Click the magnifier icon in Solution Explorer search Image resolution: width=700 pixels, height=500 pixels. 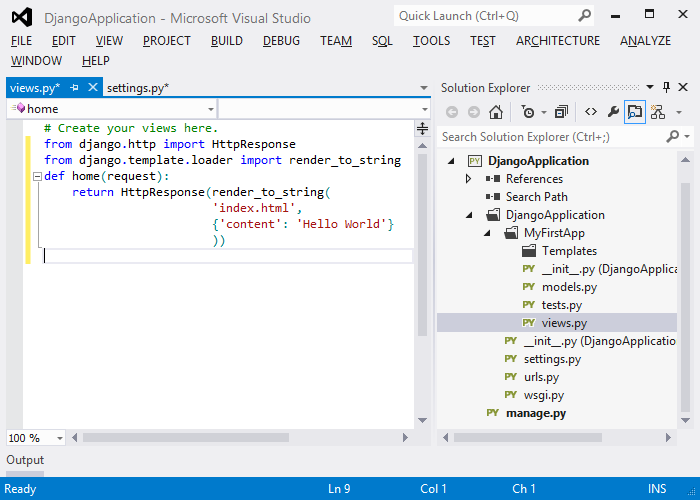click(673, 136)
